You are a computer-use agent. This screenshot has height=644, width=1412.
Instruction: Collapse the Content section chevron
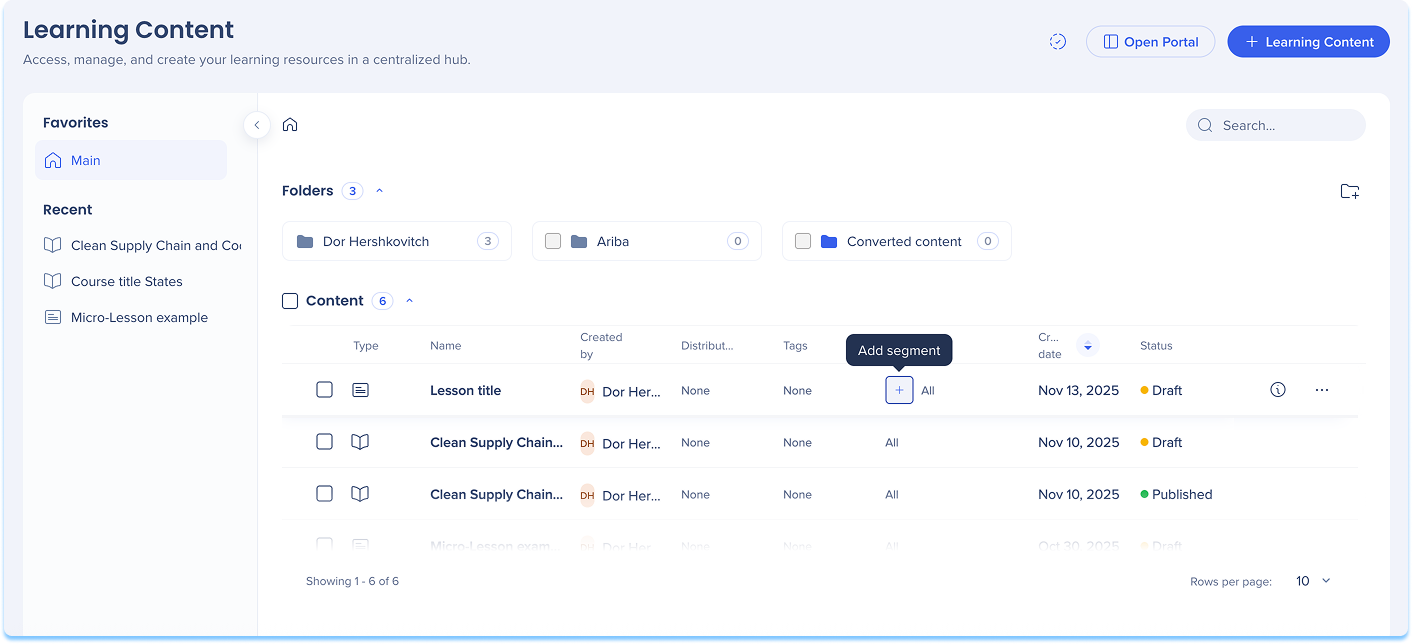409,301
